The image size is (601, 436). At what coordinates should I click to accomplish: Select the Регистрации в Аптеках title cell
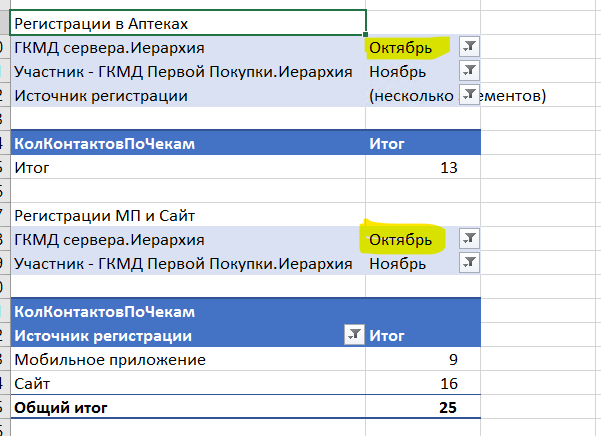coord(188,22)
